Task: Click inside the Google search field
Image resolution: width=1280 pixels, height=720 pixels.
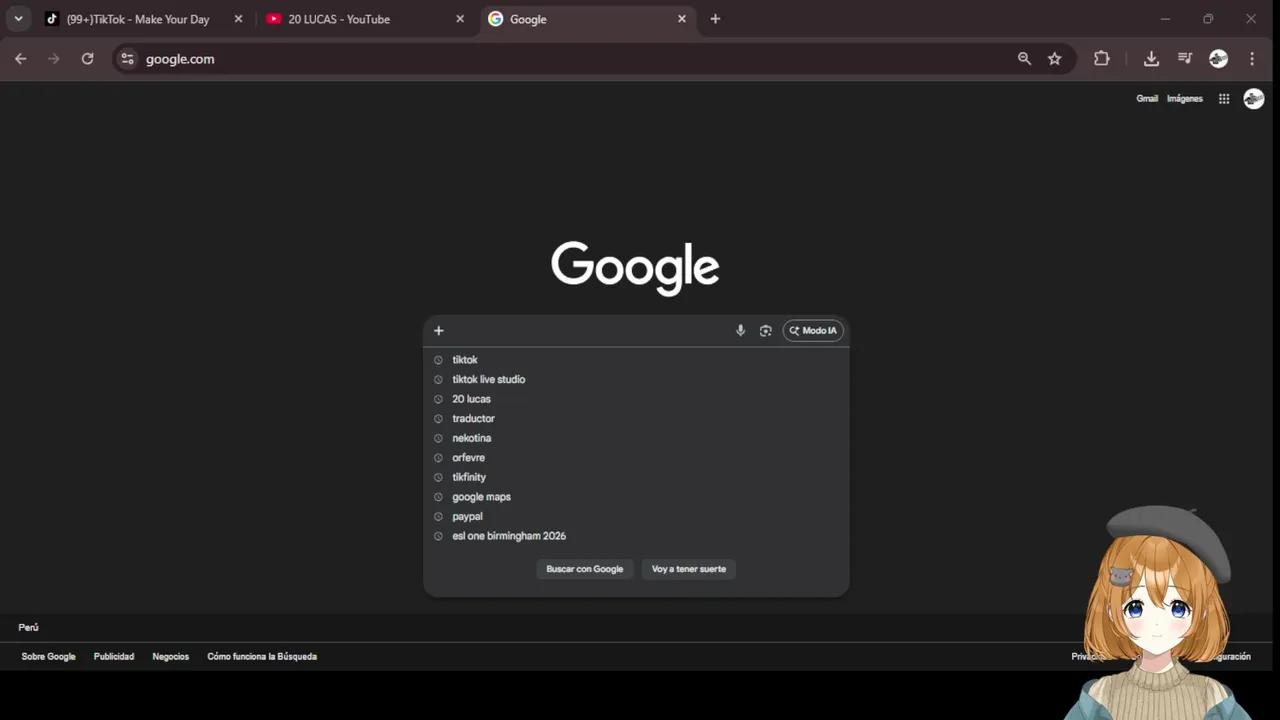Action: pos(590,331)
